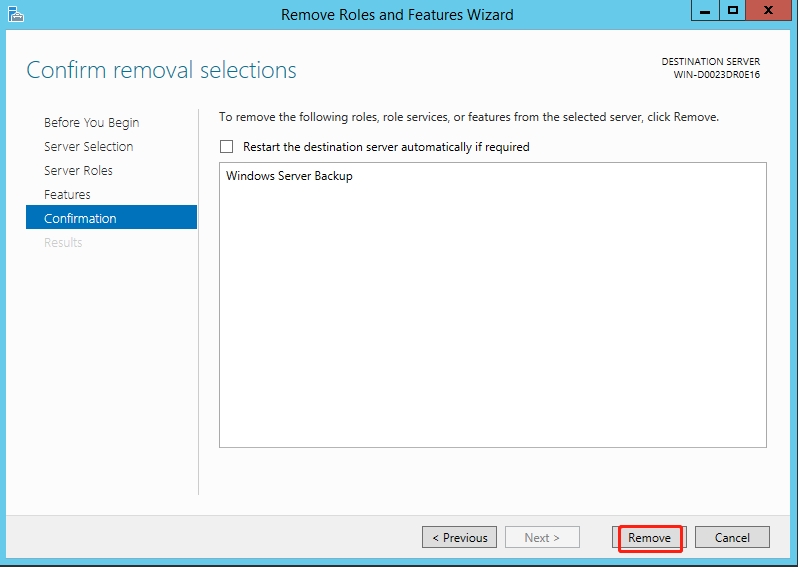This screenshot has height=567, width=798.
Task: Switch to the Server Roles step
Action: 78,171
